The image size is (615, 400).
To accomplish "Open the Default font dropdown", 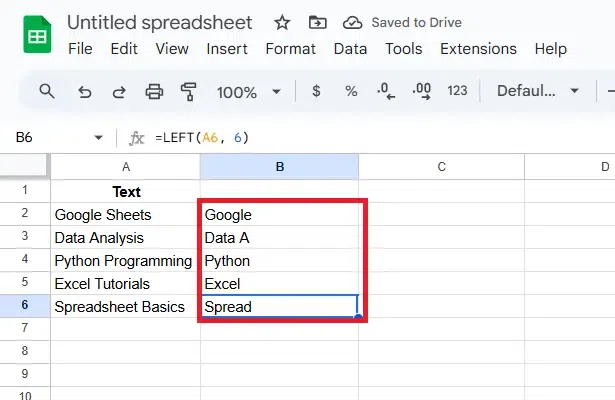I will point(539,91).
